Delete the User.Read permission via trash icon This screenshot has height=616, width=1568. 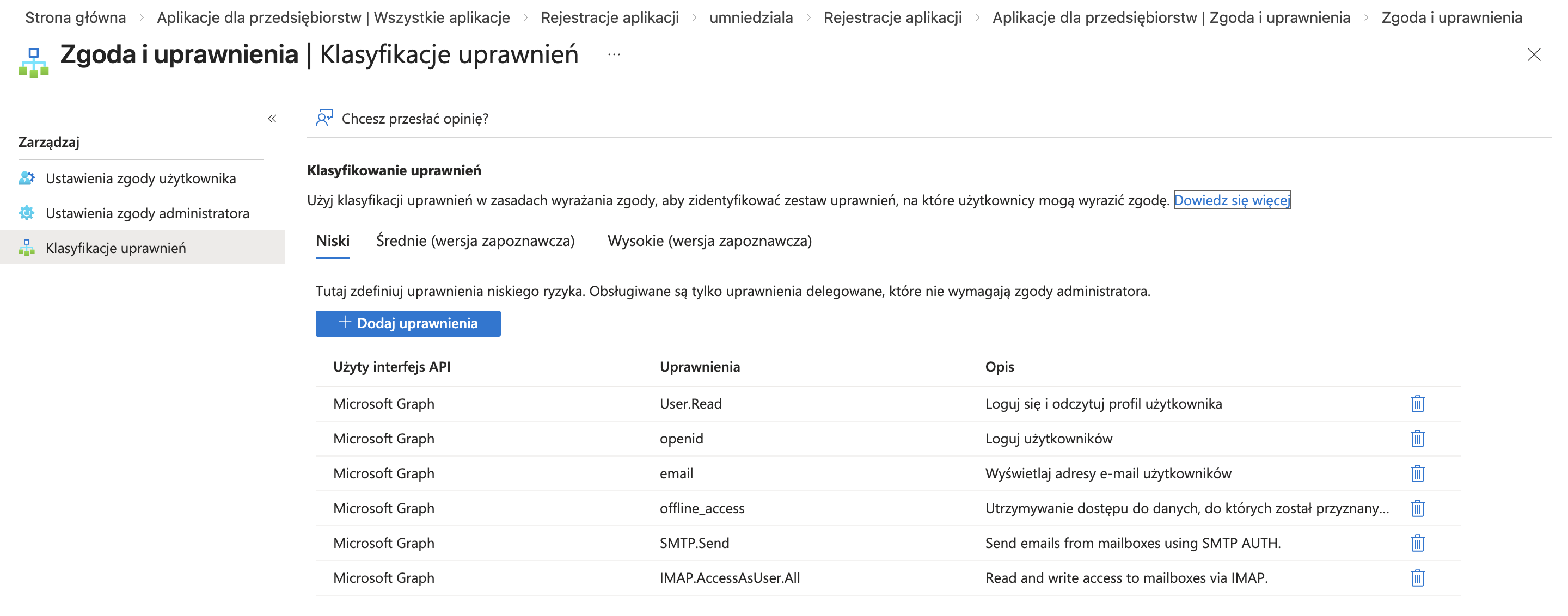click(1417, 403)
